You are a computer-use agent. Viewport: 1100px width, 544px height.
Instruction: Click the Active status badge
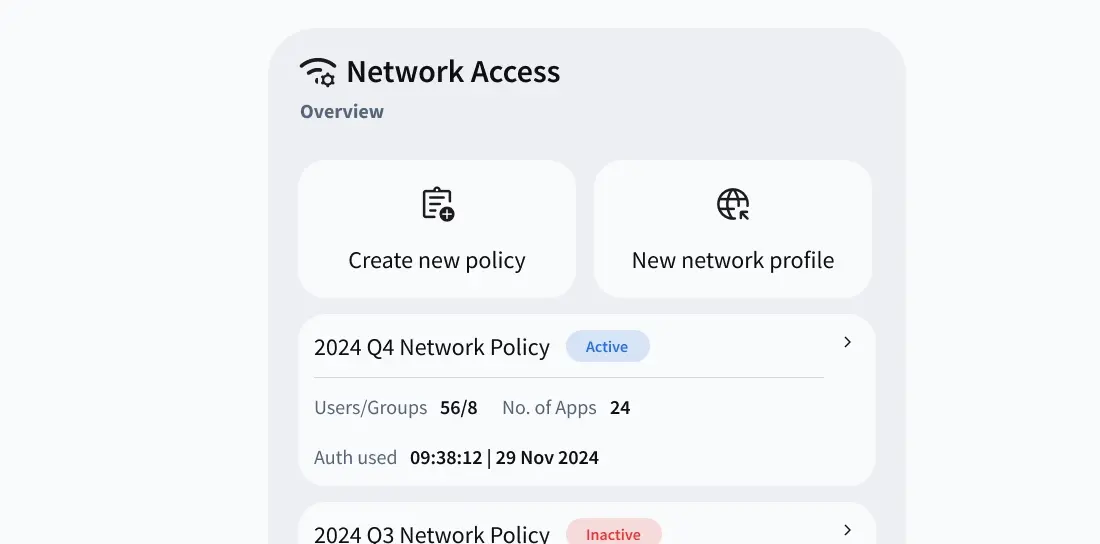[608, 347]
